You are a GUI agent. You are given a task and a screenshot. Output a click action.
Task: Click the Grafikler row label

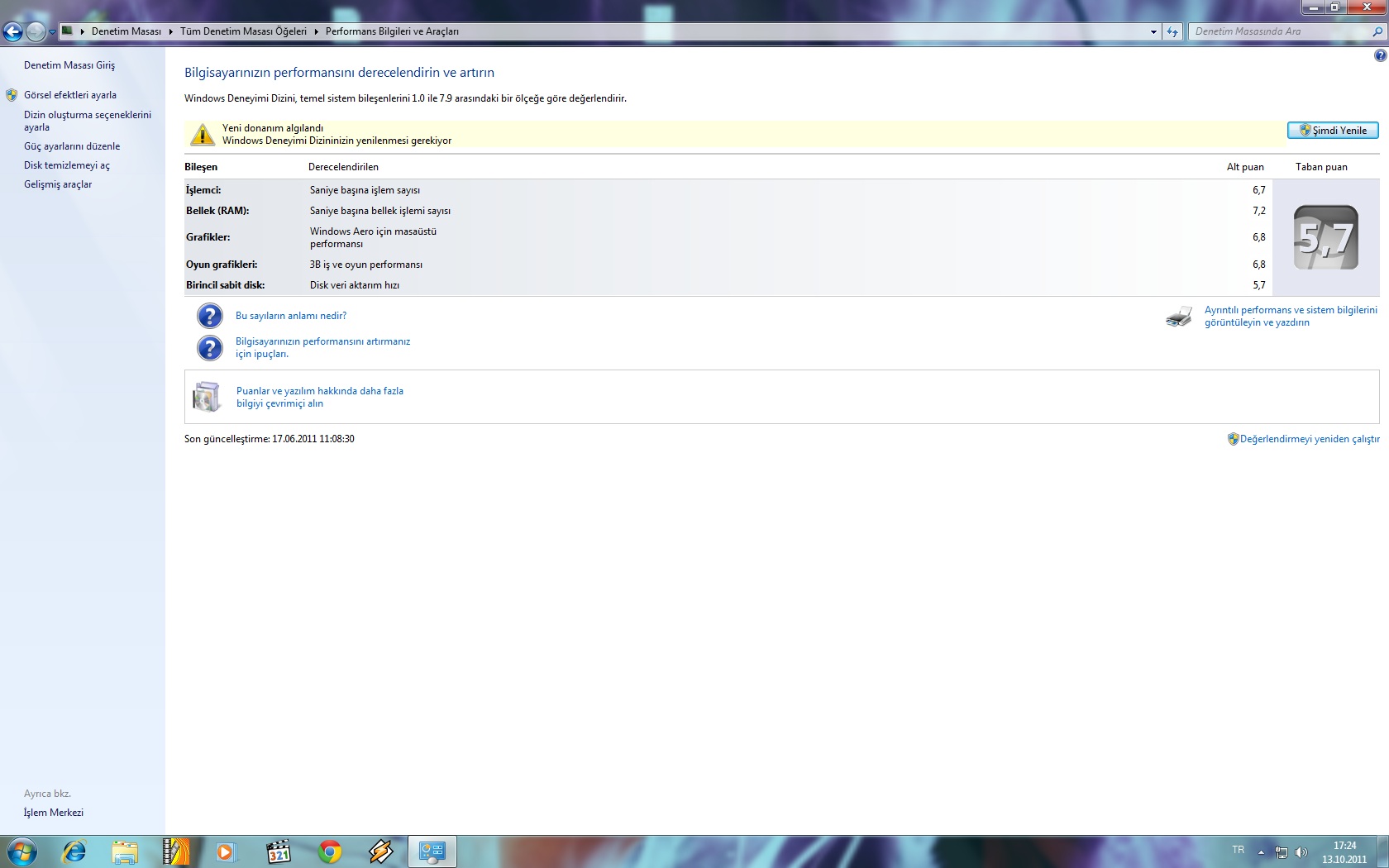tap(208, 237)
